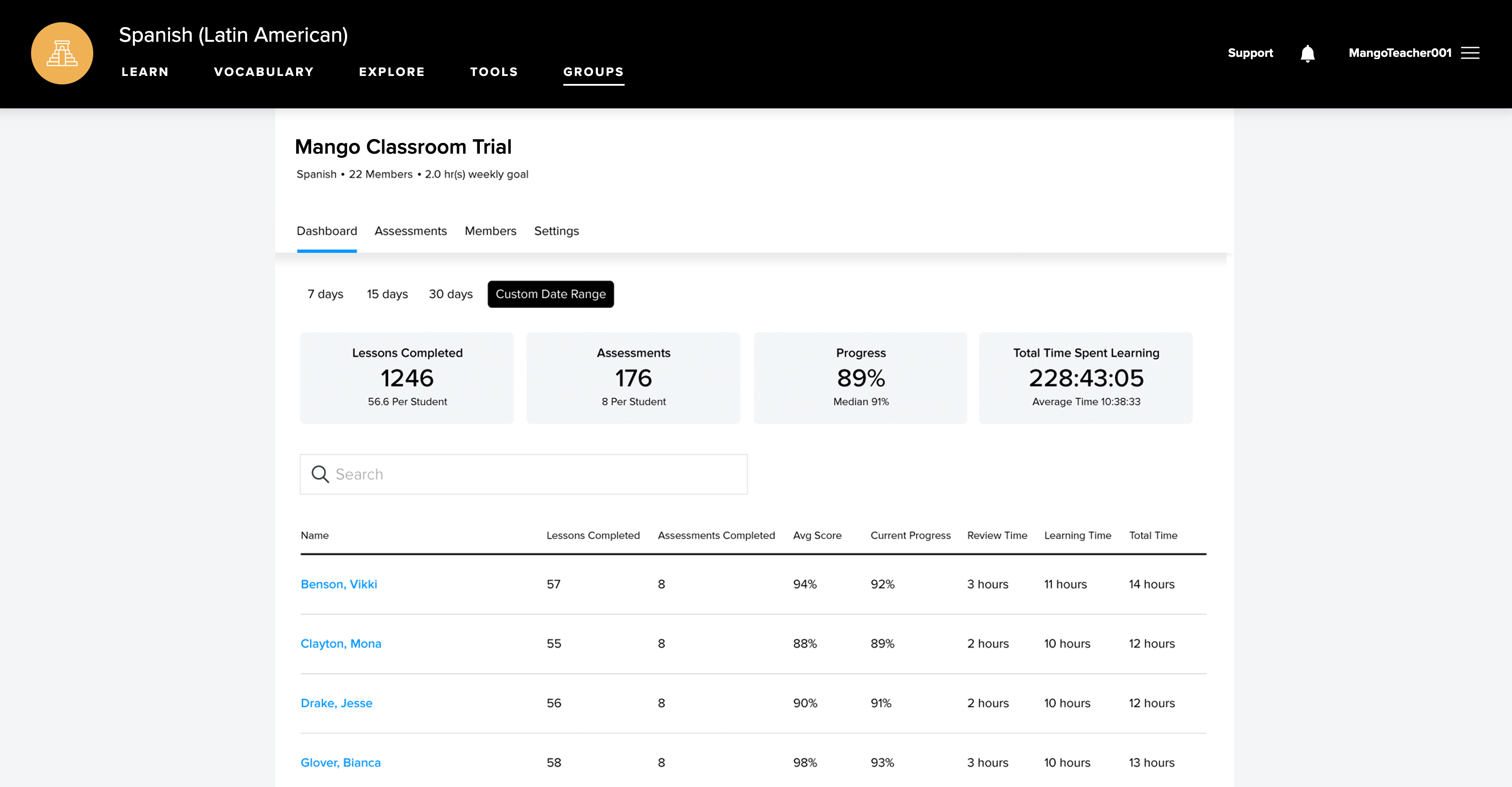
Task: Click the Lessons Completed column header
Action: click(593, 535)
